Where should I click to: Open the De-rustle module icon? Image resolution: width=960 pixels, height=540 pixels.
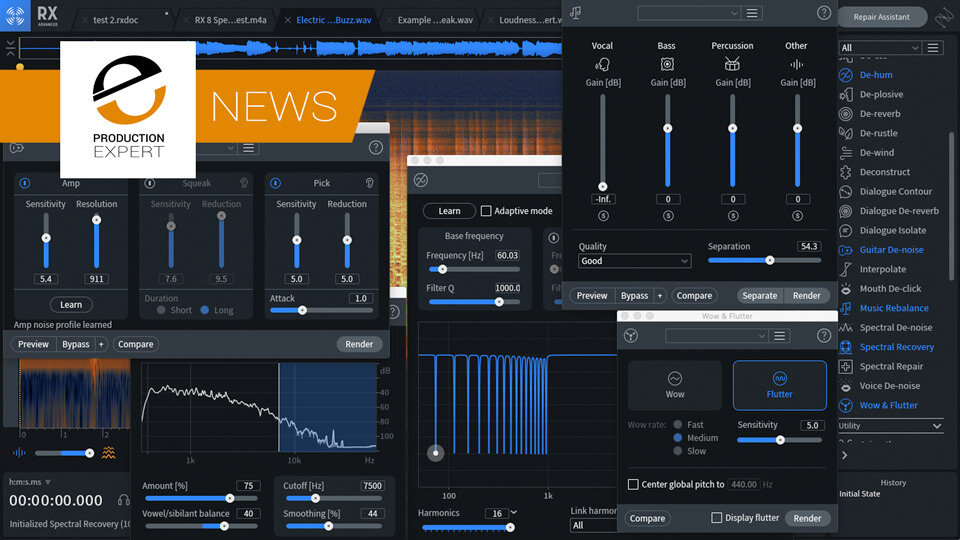(846, 133)
